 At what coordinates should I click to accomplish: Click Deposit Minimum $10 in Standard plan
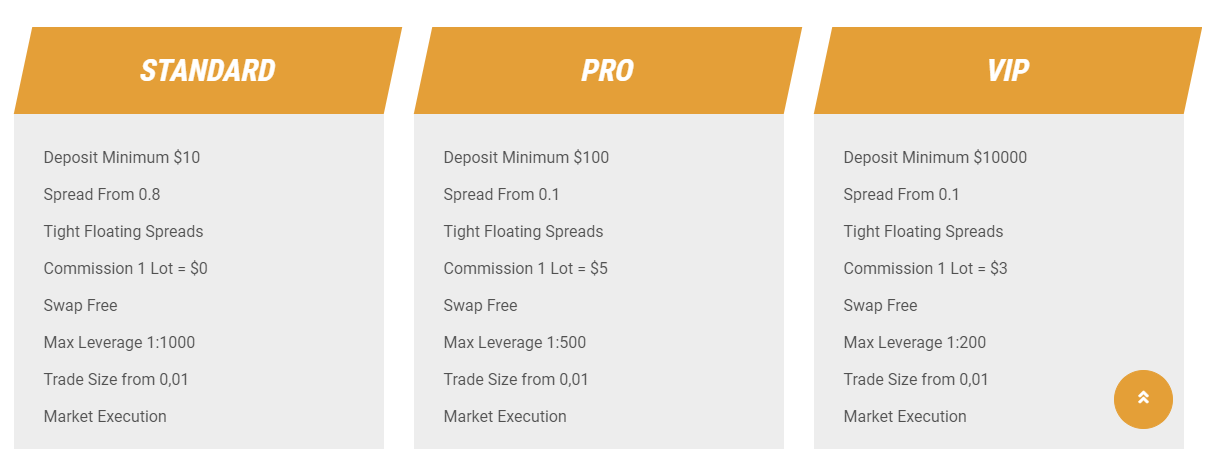(122, 157)
